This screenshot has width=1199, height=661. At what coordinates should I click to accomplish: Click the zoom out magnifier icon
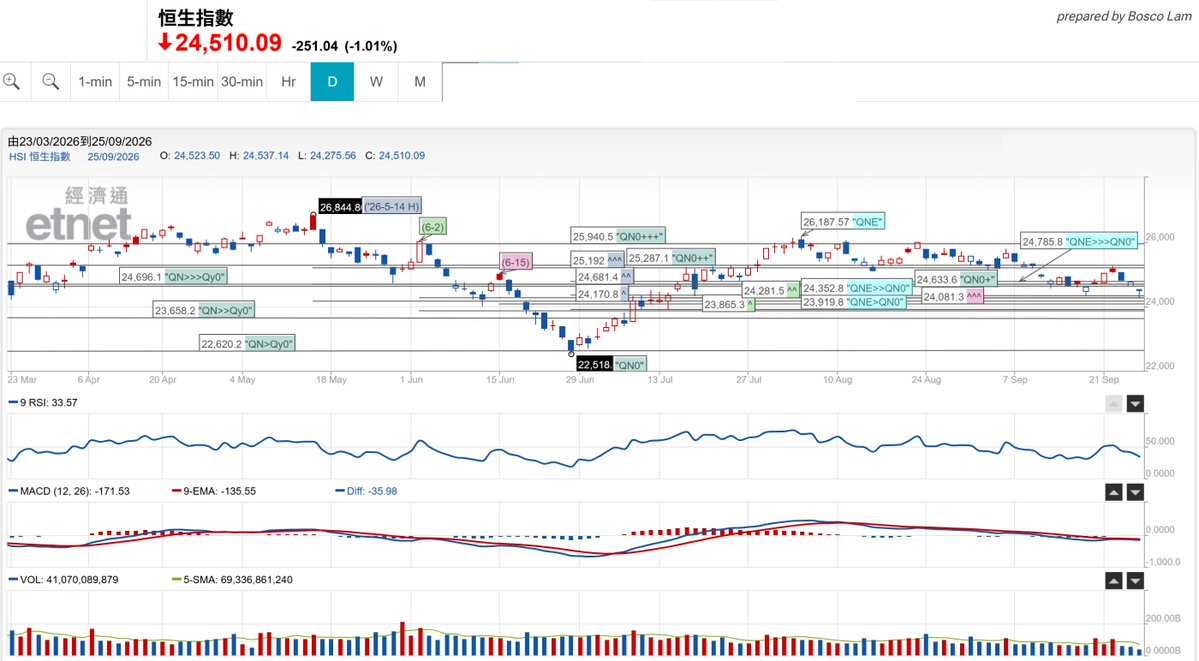tap(50, 81)
